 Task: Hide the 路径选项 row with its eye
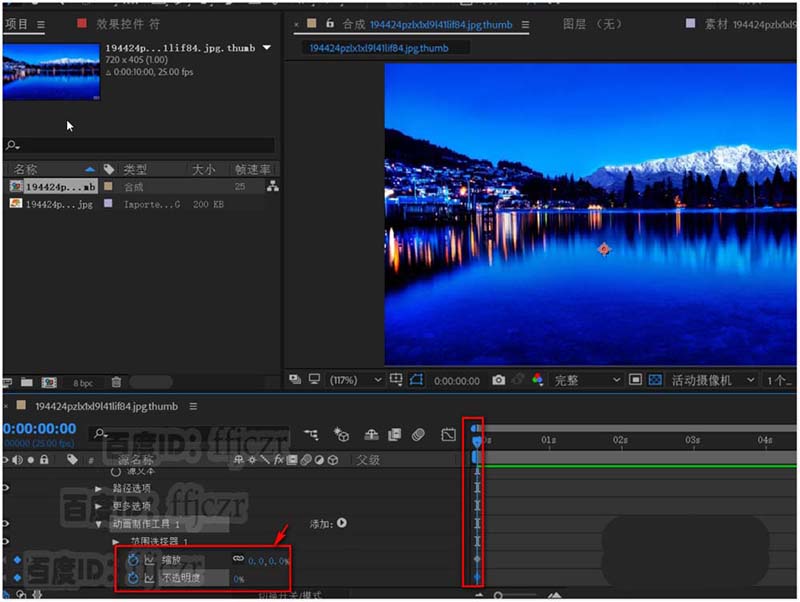click(6, 488)
